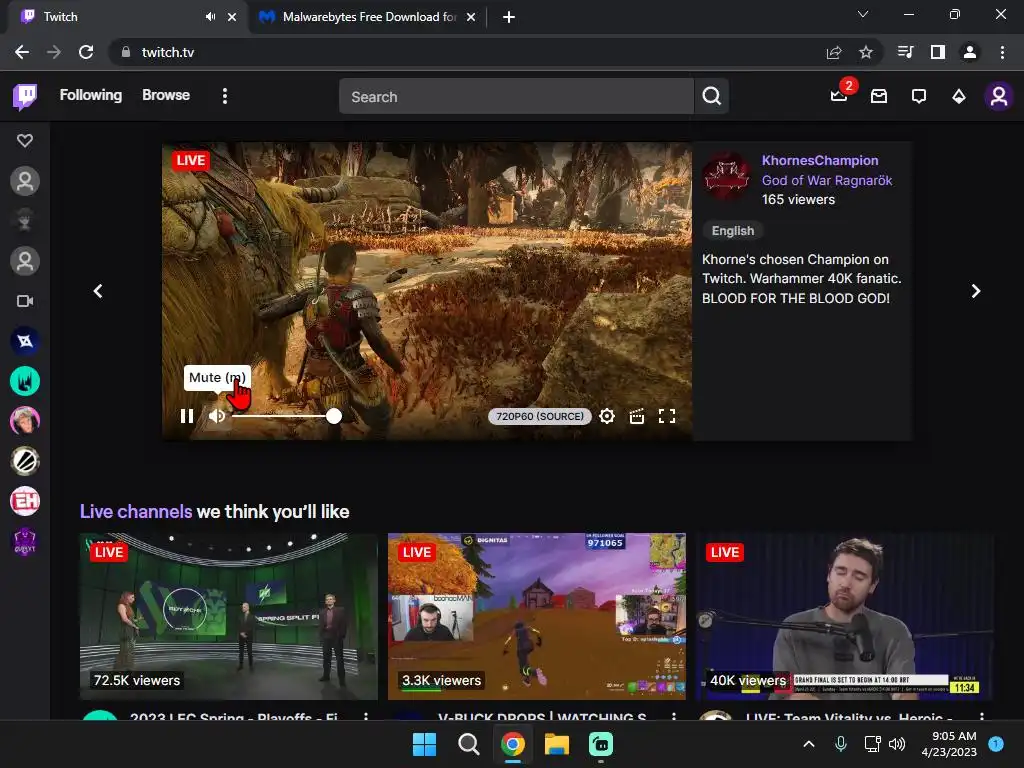This screenshot has height=768, width=1024.
Task: Create a clip with the clapperboard icon
Action: pos(637,416)
